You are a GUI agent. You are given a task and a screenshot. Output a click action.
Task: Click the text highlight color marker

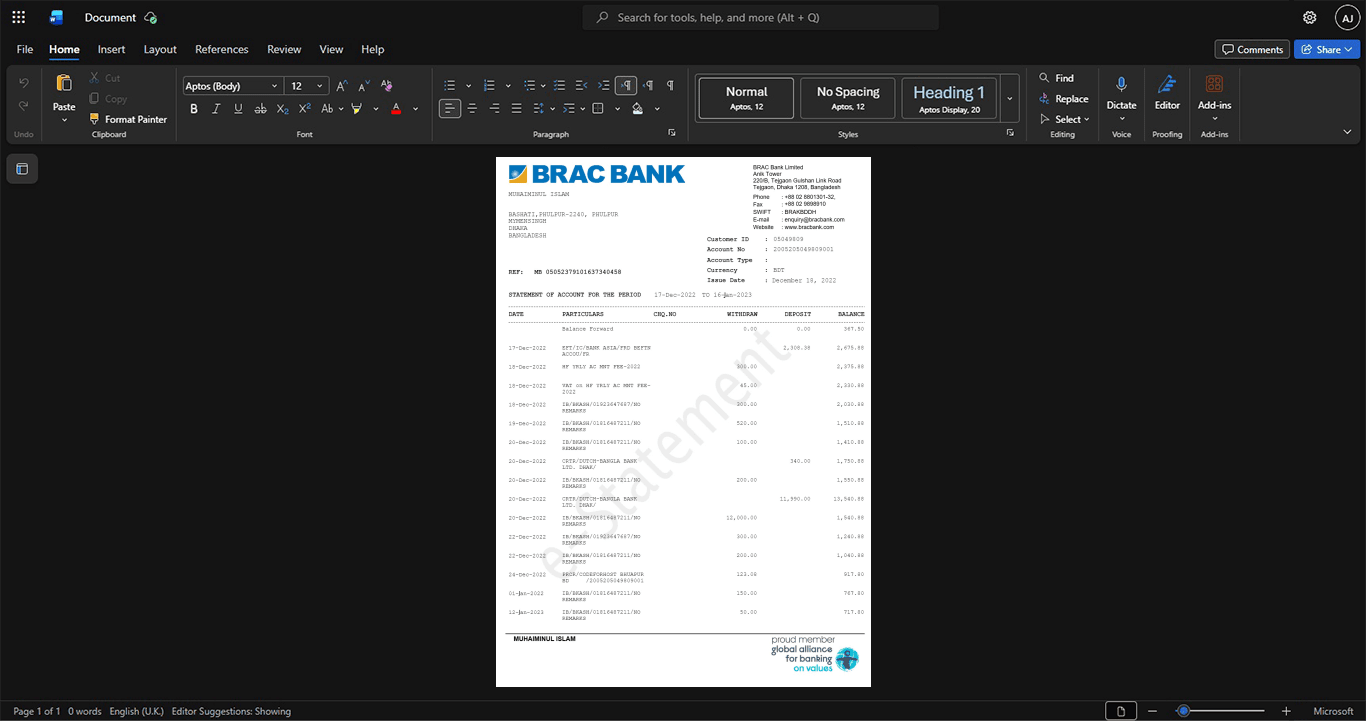[356, 108]
